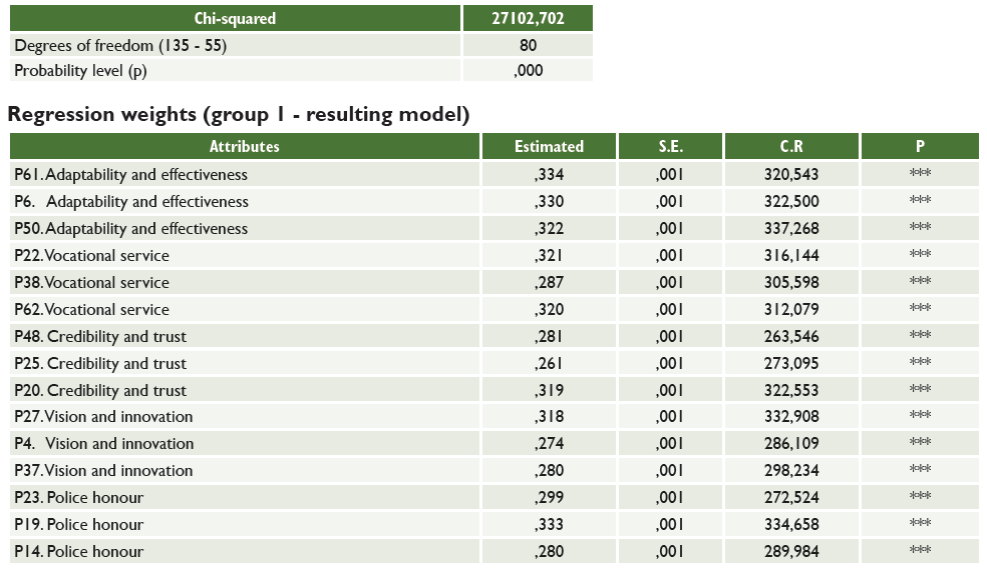Select the C.R value 337,268
This screenshot has width=987, height=571.
coord(791,228)
